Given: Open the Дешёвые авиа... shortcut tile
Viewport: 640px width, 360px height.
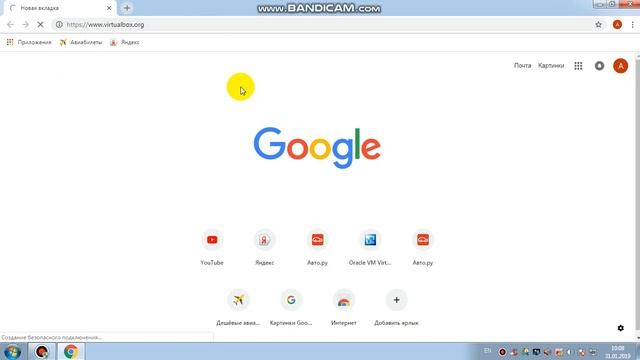Looking at the screenshot, I should click(x=238, y=308).
